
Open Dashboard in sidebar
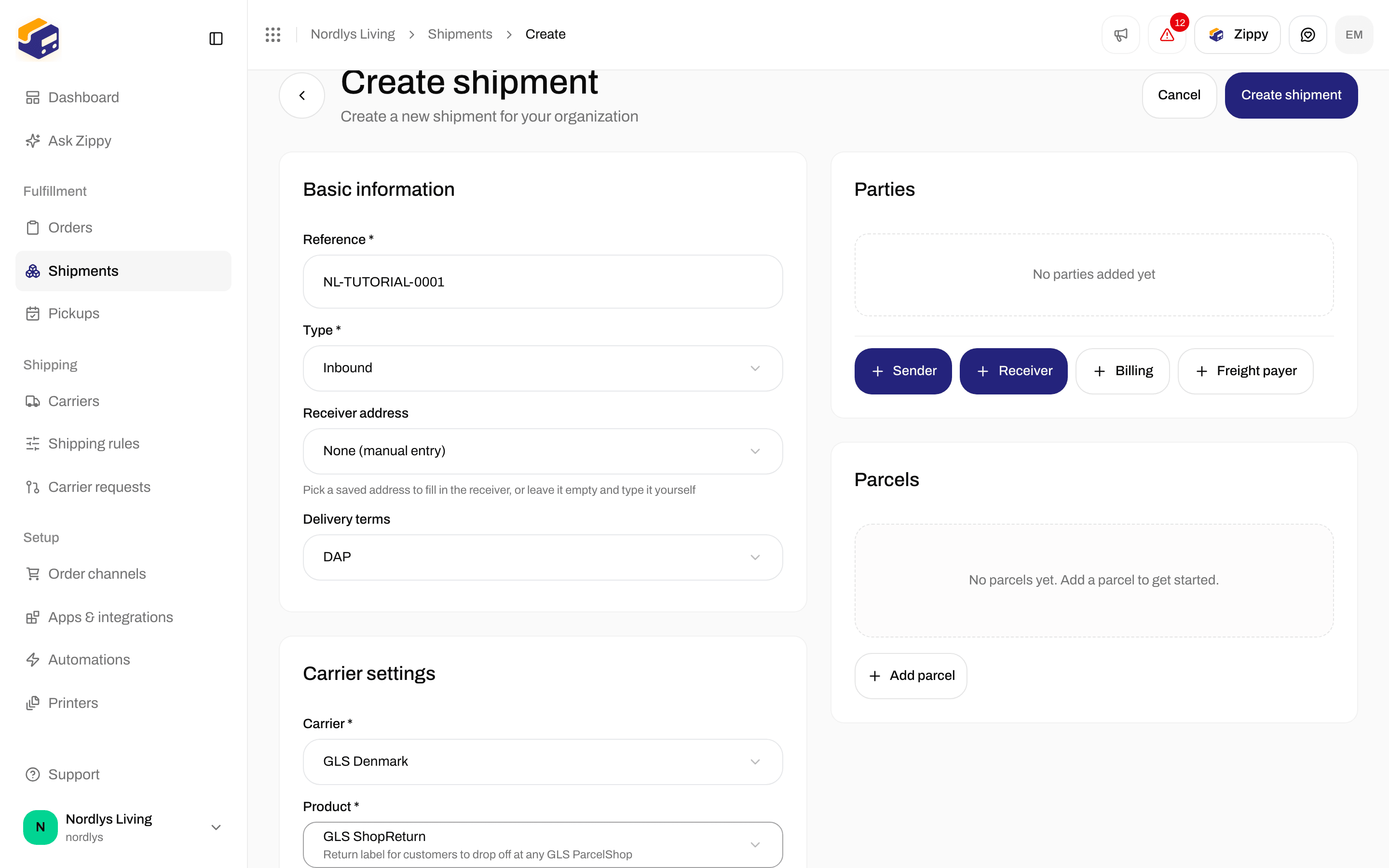123,97
